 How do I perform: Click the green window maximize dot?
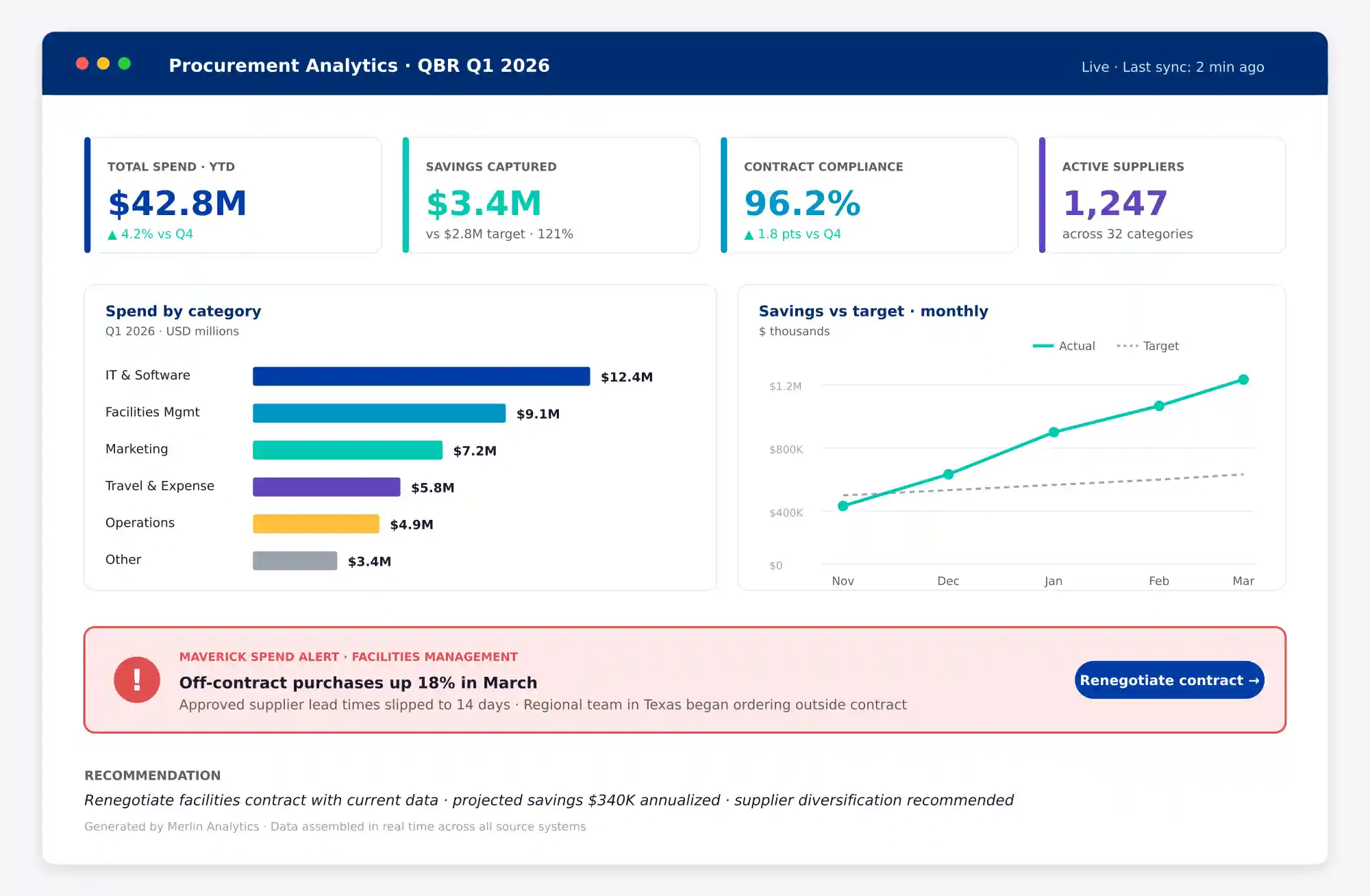click(x=125, y=64)
